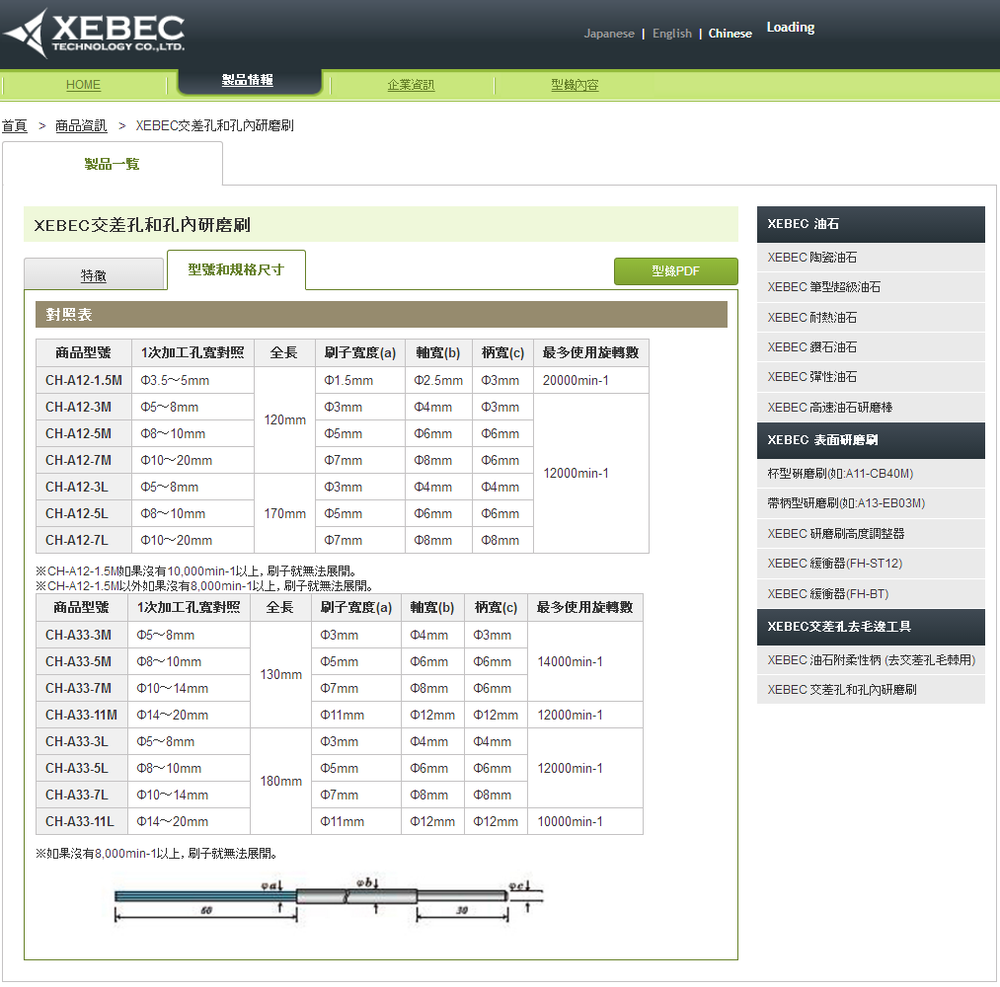Open XEBEC 研磨刷高度調整器 page
1000x987 pixels.
tap(826, 533)
